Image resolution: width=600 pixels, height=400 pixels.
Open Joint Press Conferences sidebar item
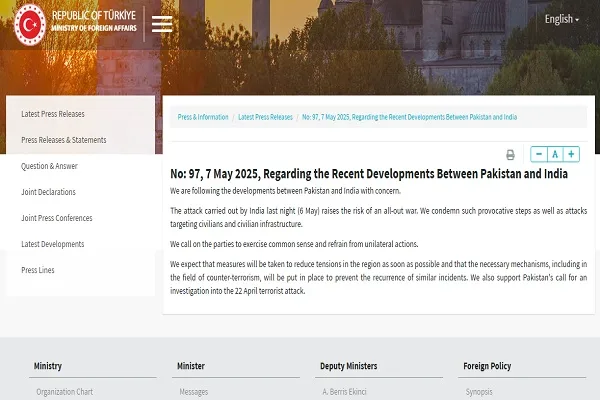[57, 218]
